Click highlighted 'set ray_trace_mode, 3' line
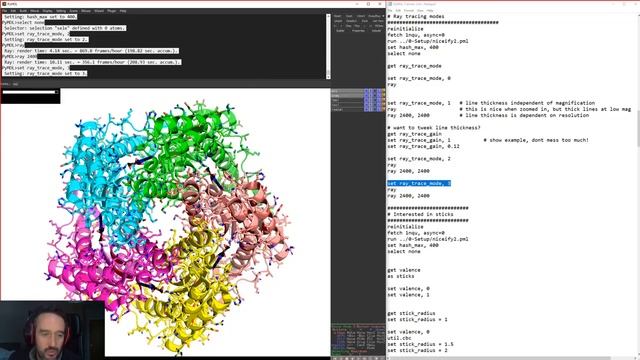Viewport: 640px width, 360px height. pos(419,183)
